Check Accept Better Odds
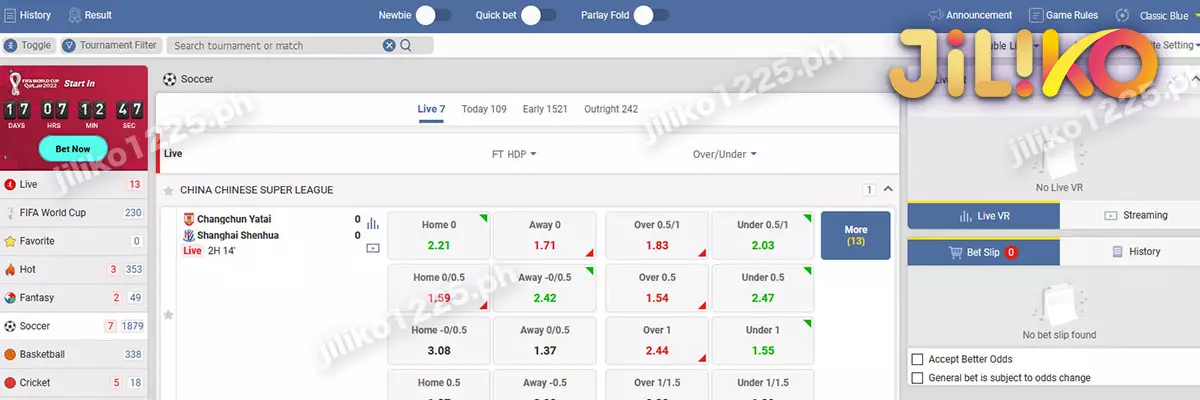Screen dimensions: 1200x400 coord(918,359)
